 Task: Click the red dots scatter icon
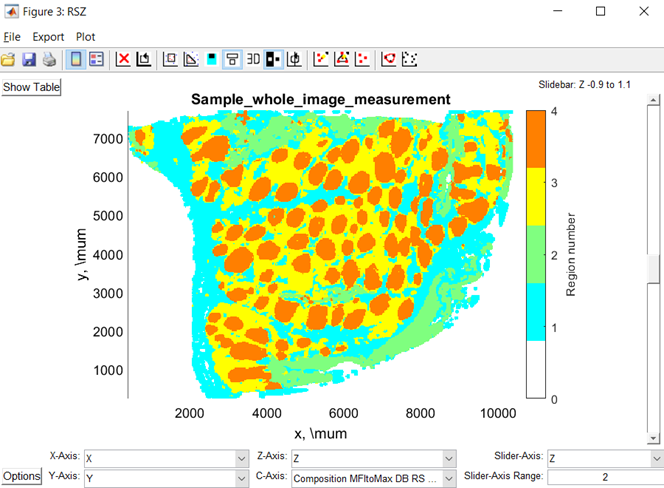coord(362,59)
